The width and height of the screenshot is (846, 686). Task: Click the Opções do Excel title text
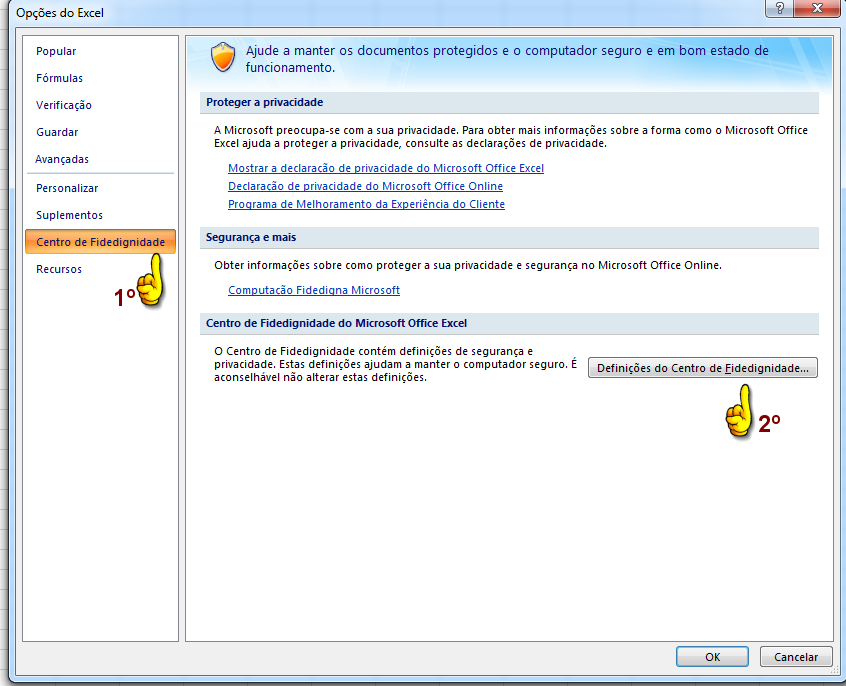coord(60,13)
